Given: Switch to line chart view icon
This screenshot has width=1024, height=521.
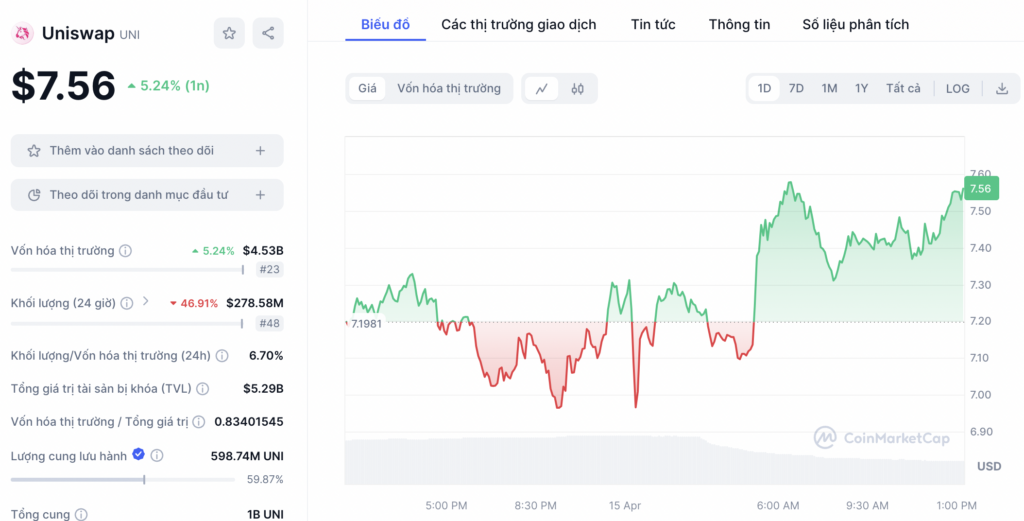Looking at the screenshot, I should 541,89.
